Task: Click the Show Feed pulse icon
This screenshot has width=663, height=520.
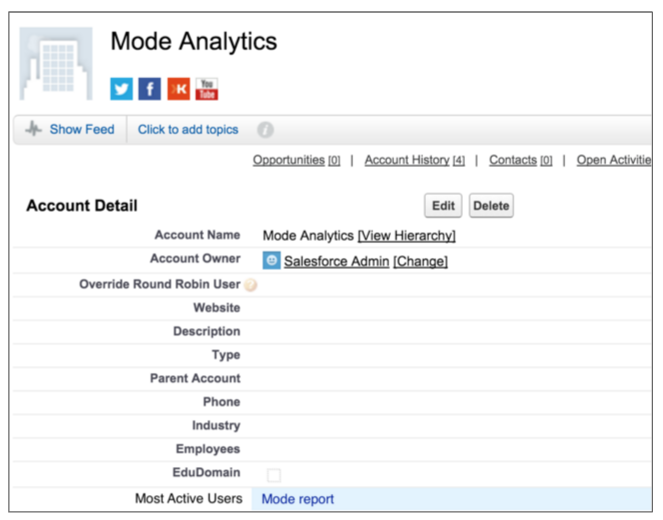Action: [x=33, y=129]
